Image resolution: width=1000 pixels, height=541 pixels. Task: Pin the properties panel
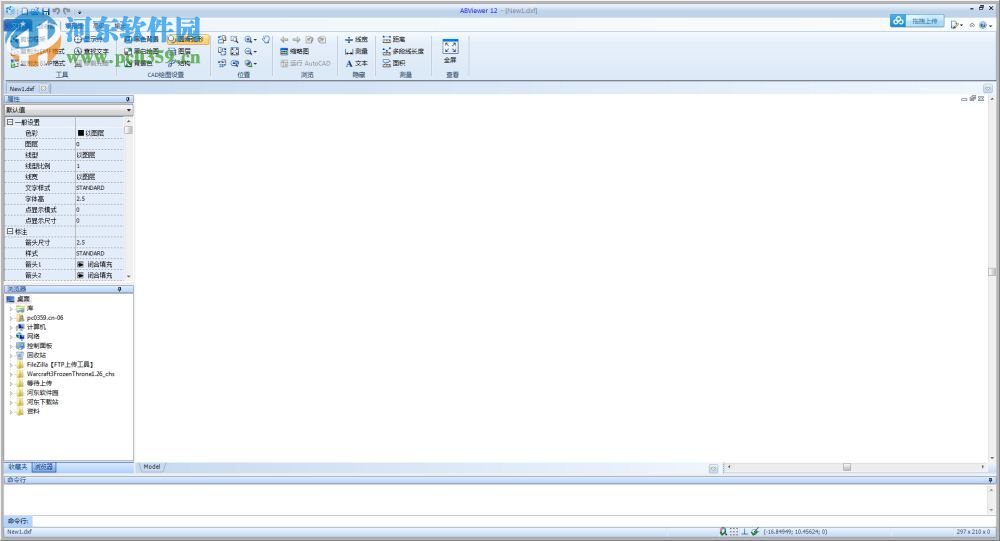(128, 100)
